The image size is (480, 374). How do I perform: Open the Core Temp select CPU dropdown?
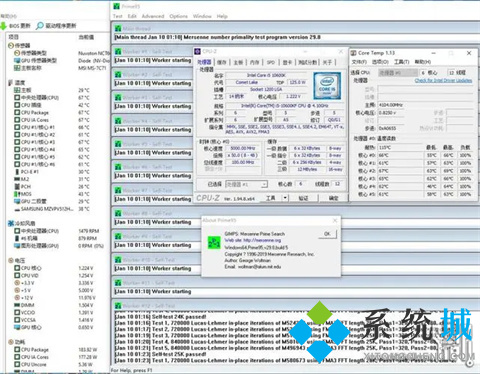(398, 72)
